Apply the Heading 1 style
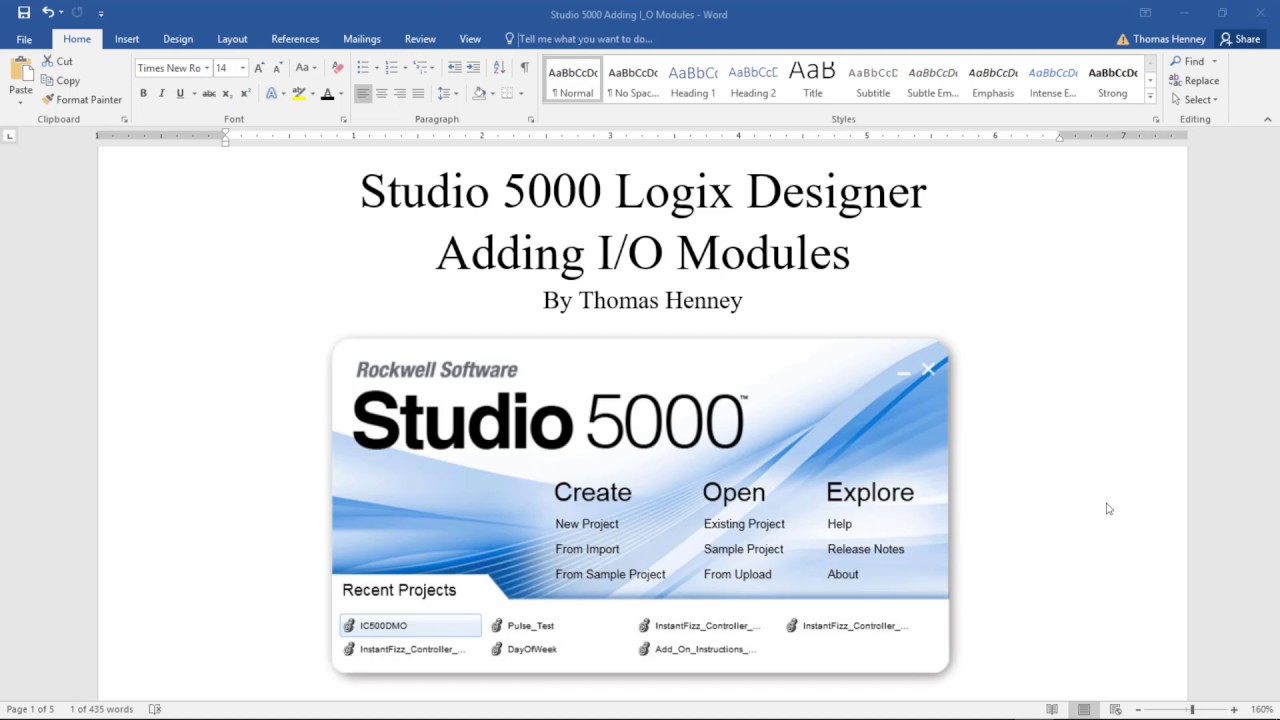 [x=693, y=81]
